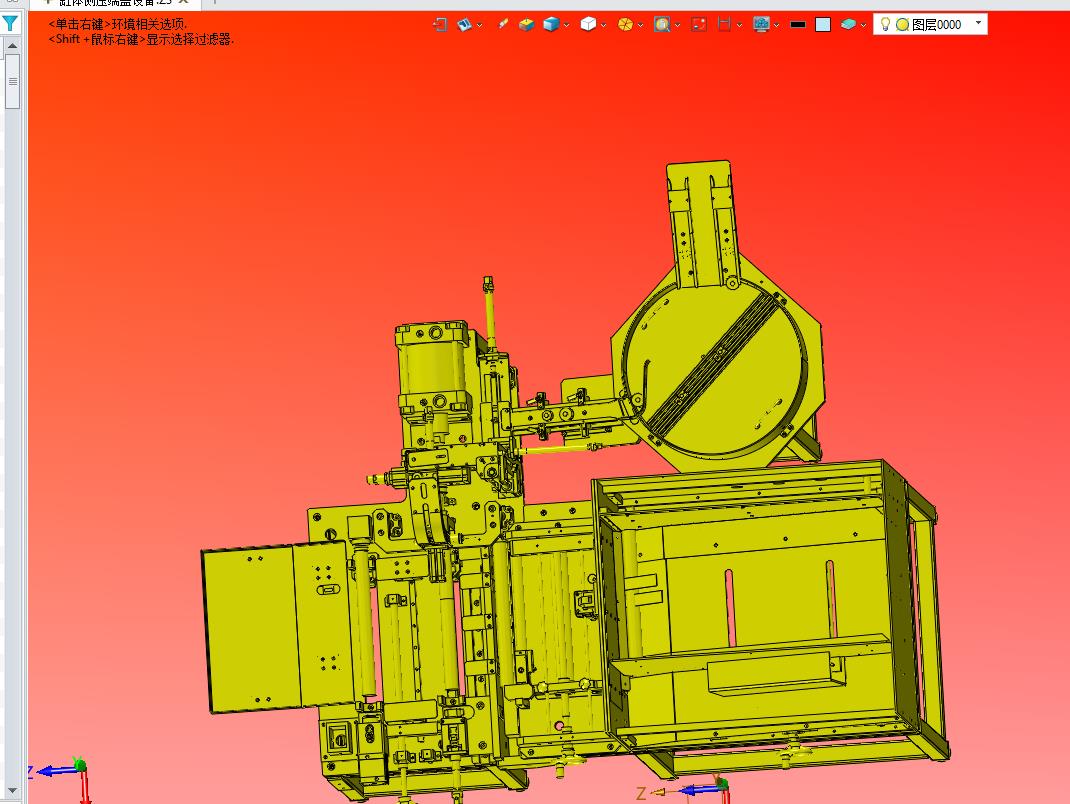Click the light blue square swatch

coord(823,24)
